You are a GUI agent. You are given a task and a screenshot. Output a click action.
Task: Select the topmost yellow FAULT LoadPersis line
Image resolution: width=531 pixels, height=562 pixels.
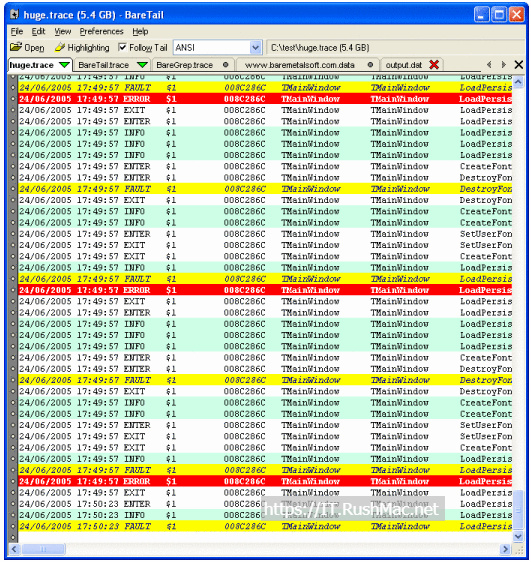pyautogui.click(x=265, y=87)
